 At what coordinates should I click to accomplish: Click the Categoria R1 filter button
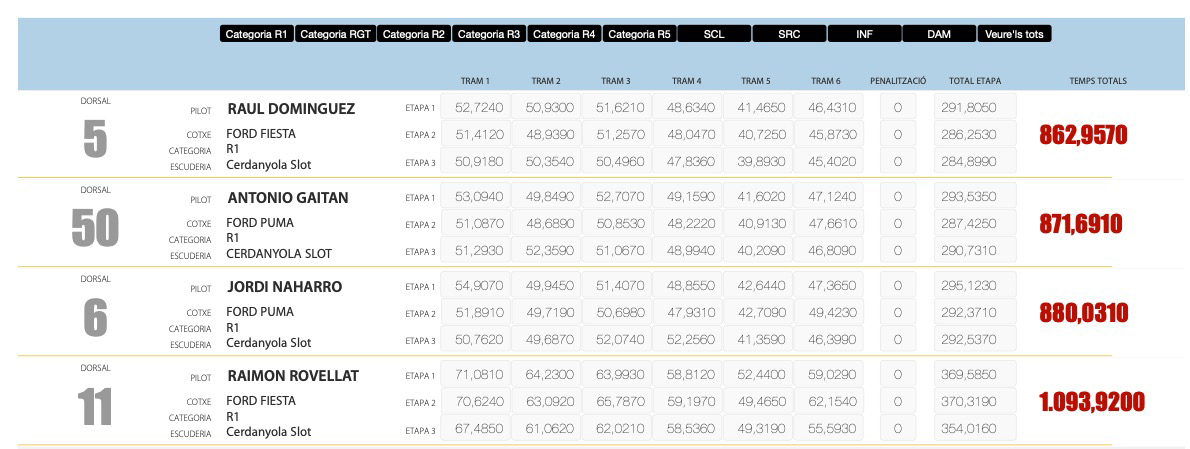pos(257,34)
